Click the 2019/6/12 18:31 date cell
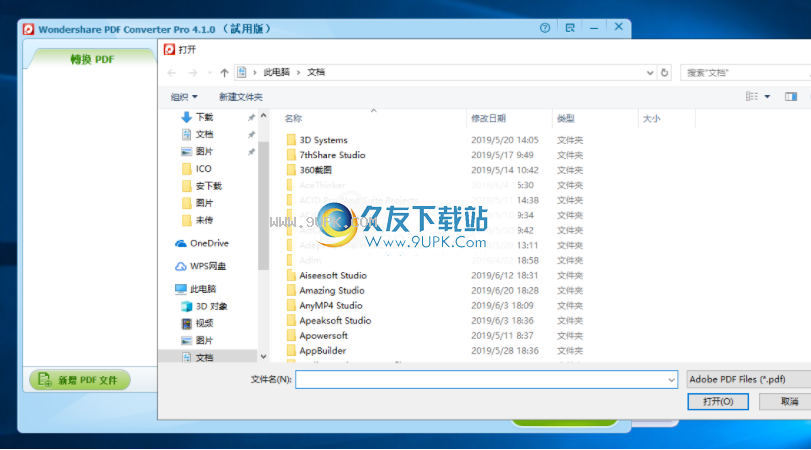The width and height of the screenshot is (811, 450). [504, 276]
